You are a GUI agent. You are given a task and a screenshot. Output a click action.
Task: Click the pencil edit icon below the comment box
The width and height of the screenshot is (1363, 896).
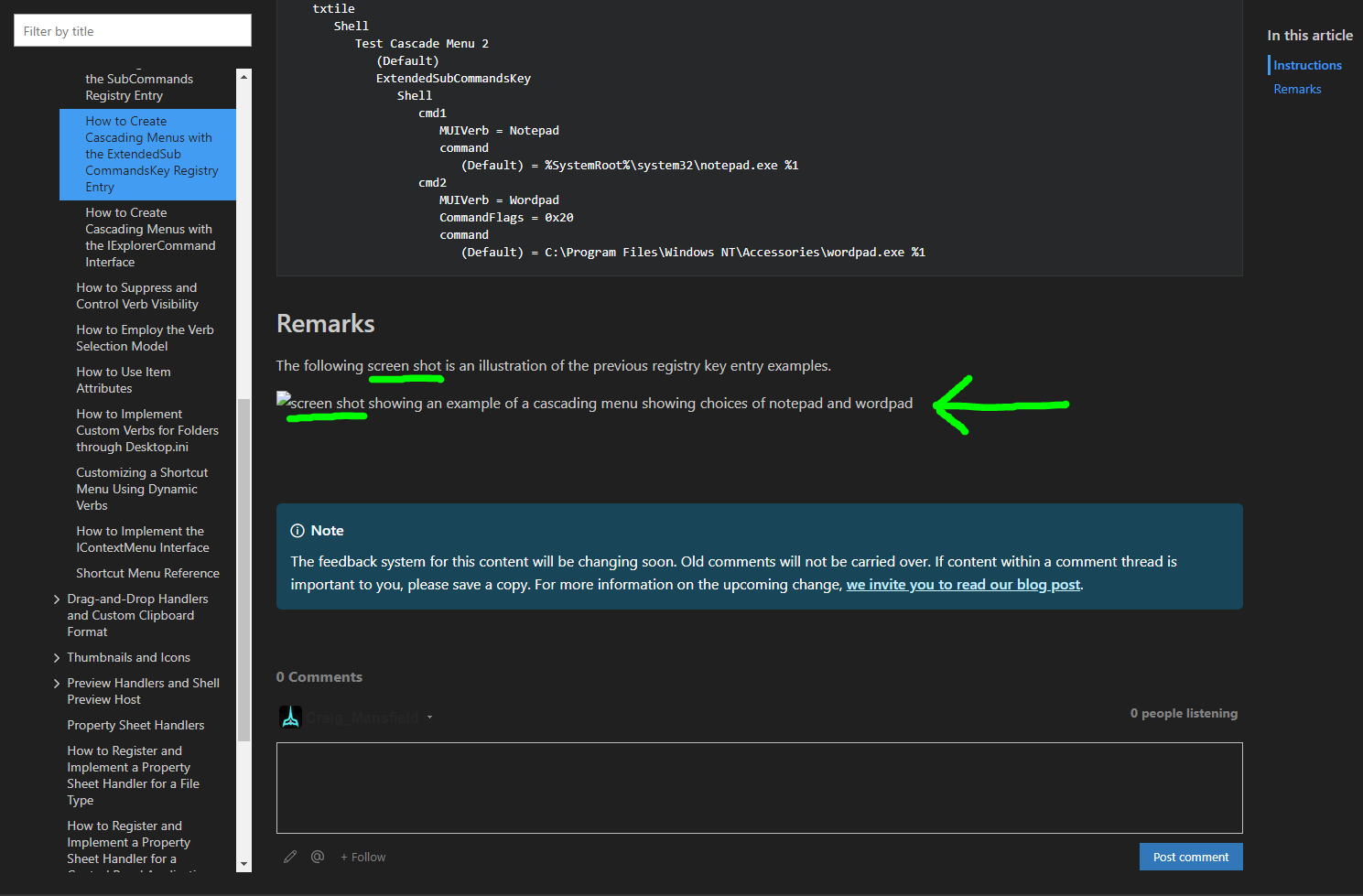coord(290,856)
